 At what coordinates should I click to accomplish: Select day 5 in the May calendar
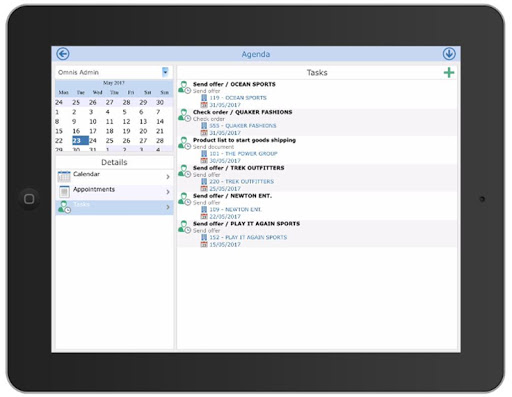pos(124,112)
